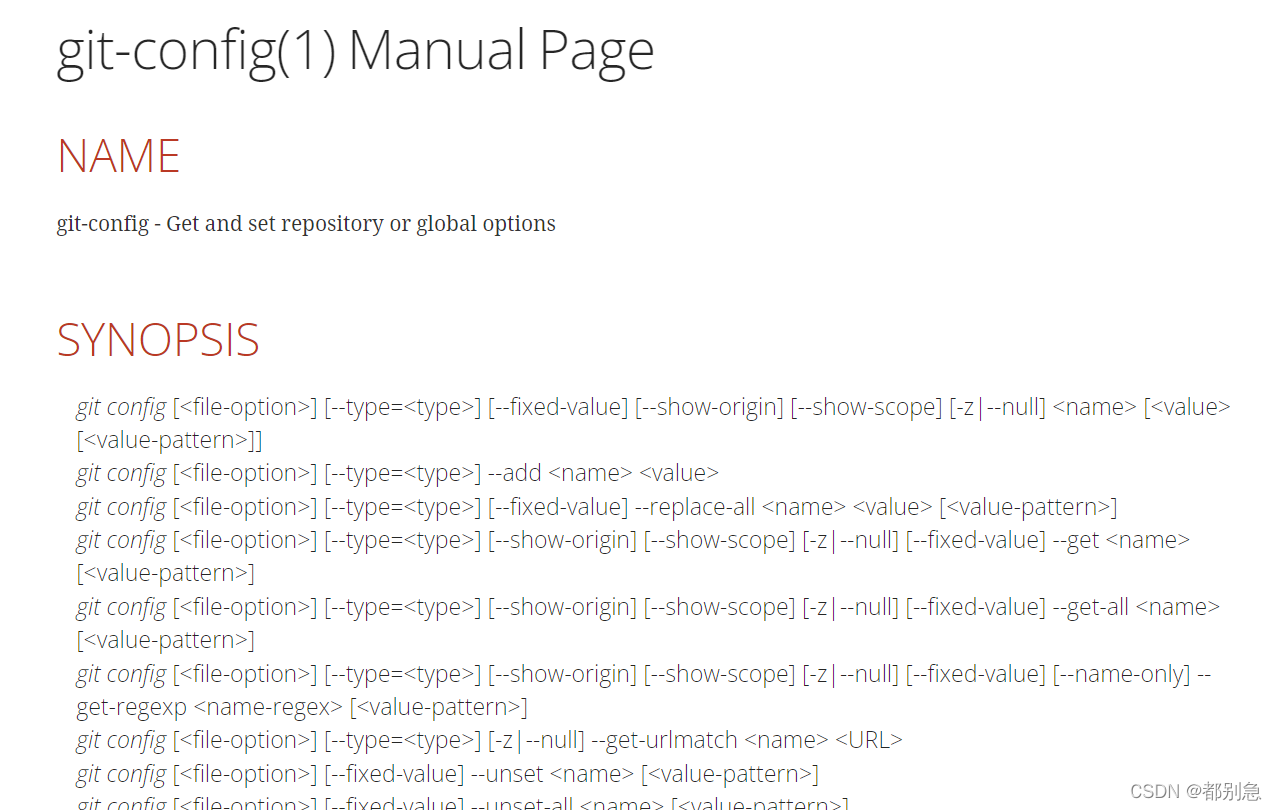Viewport: 1277px width, 810px height.
Task: Click the "--get-urlmatch" option text
Action: pos(666,741)
